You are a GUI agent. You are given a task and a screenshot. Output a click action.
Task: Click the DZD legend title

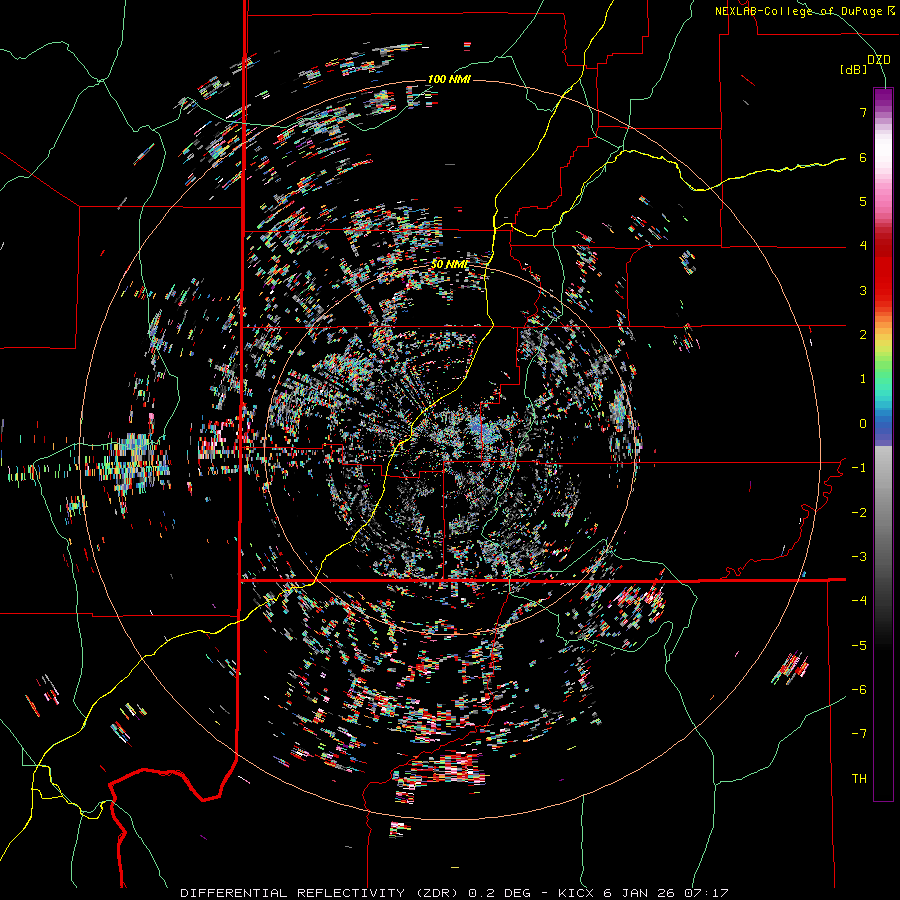tap(879, 60)
